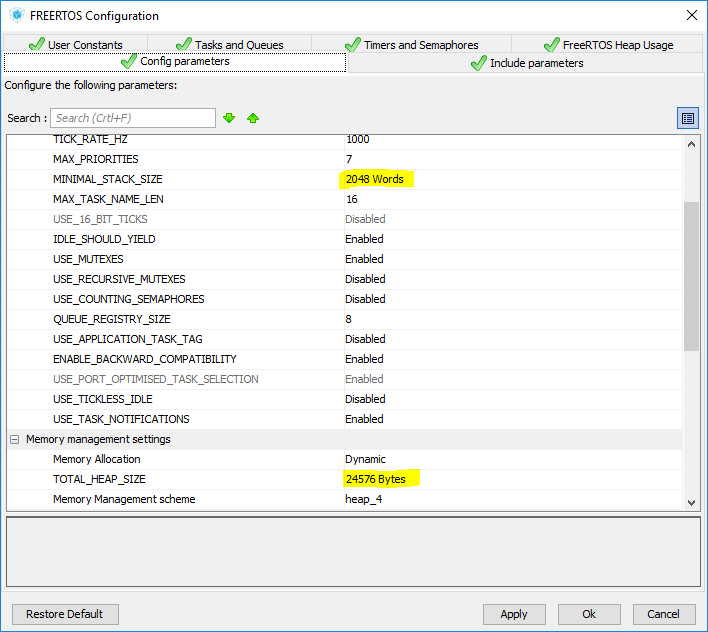Screen dimensions: 708x632
Task: Click the Restore Default button
Action: [65, 614]
